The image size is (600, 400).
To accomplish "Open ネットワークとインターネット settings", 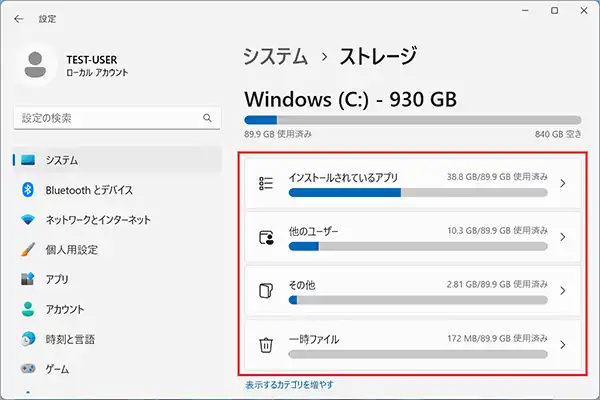I will coord(117,220).
